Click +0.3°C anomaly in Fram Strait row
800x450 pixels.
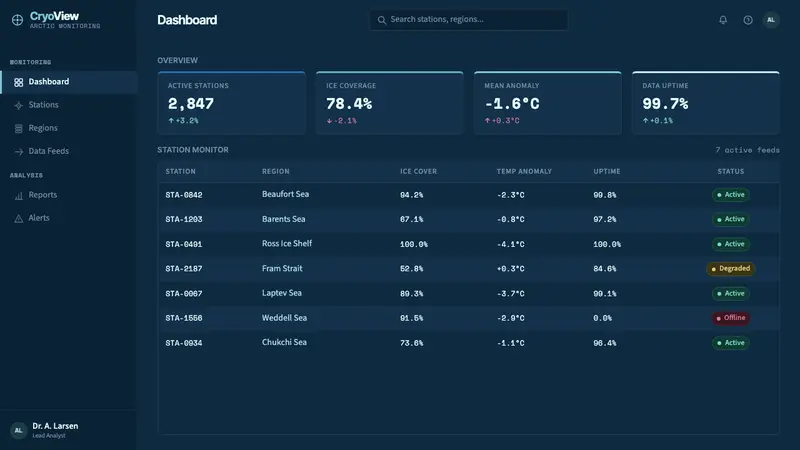[x=511, y=269]
